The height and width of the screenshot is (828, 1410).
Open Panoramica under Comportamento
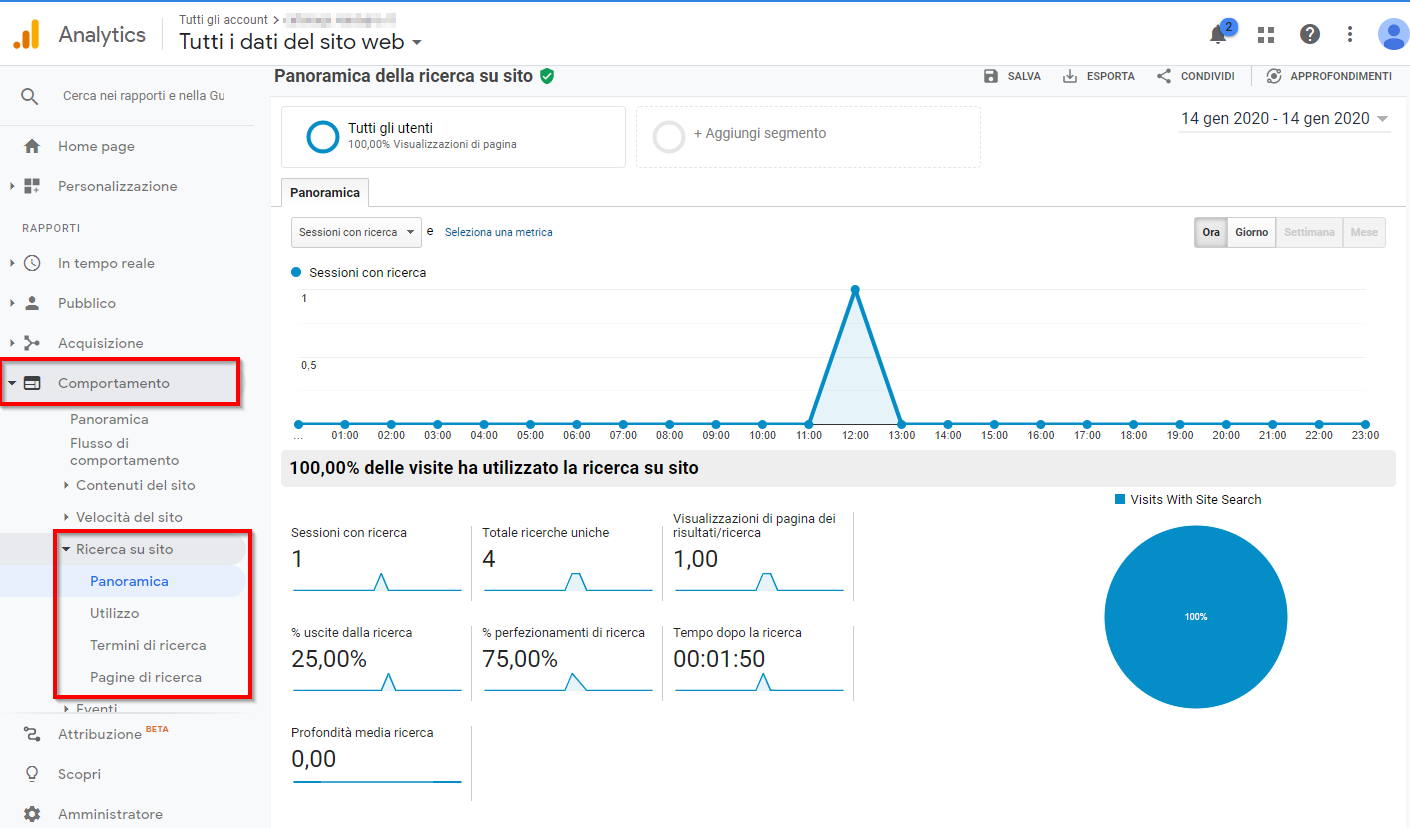tap(109, 419)
